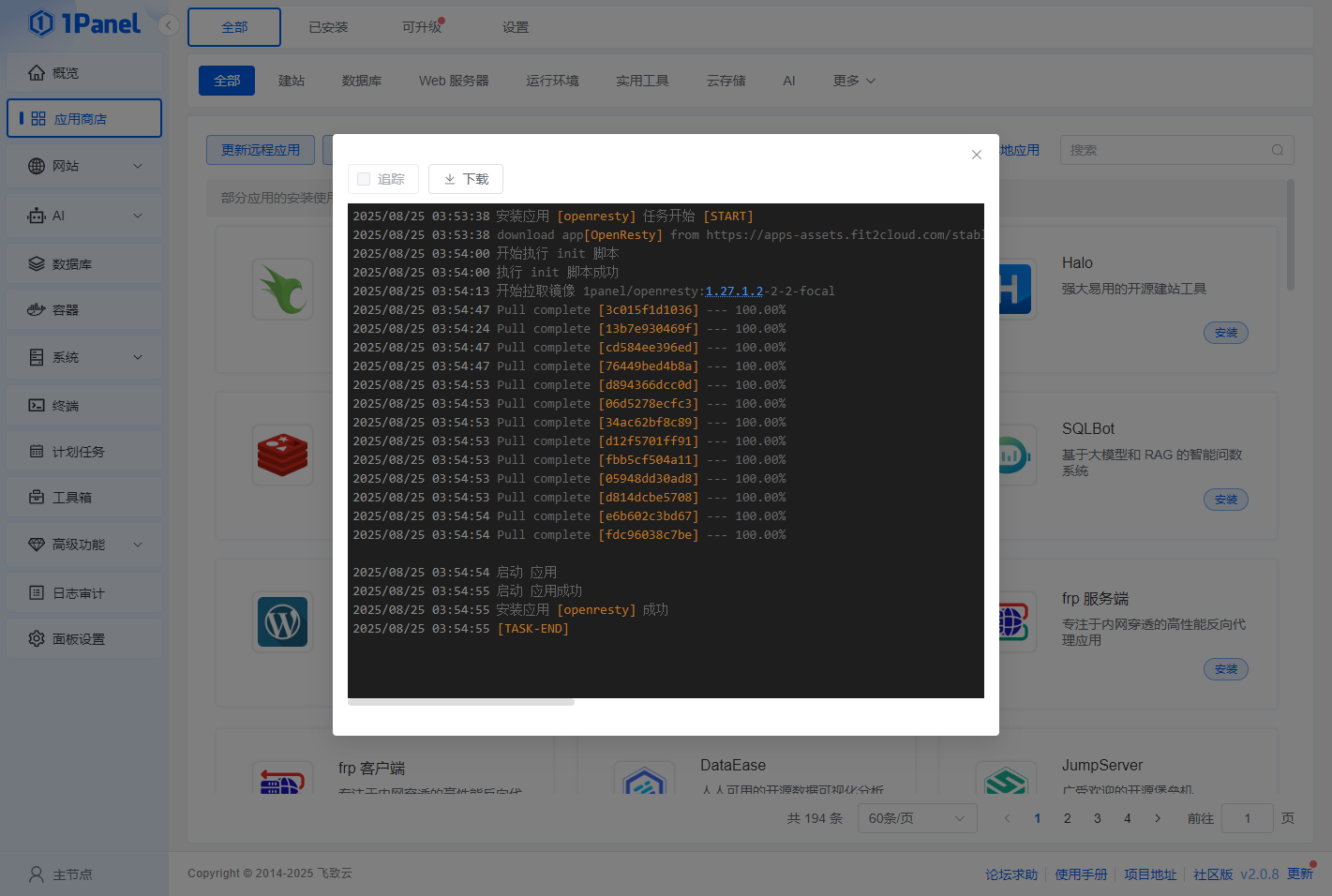Enable the 追踪 tracking checkbox
Screen dimensions: 1332x896
[x=364, y=179]
